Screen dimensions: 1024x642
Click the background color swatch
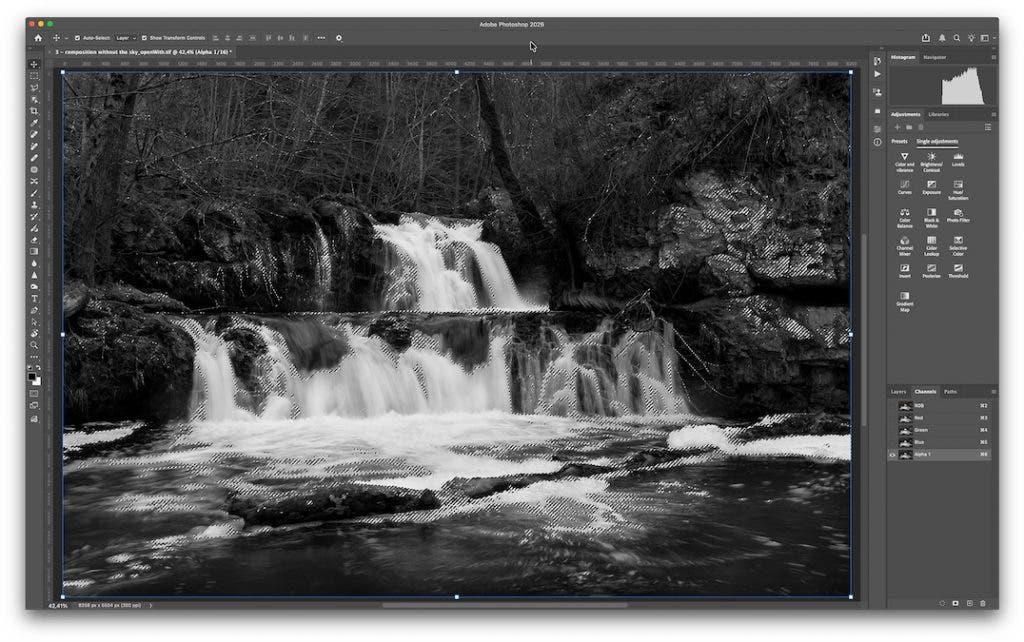[37, 381]
